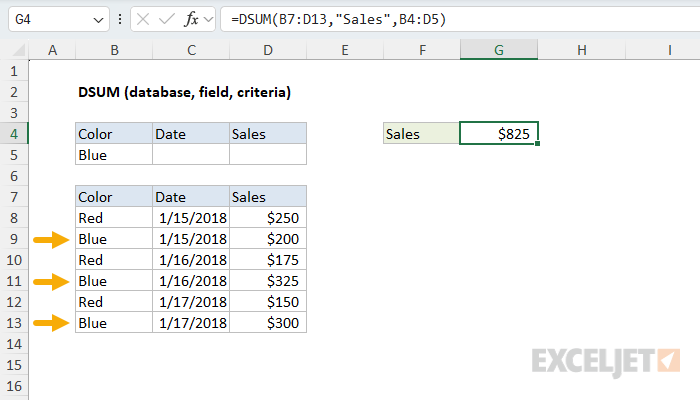Select column G header
This screenshot has height=400, width=700.
[499, 50]
